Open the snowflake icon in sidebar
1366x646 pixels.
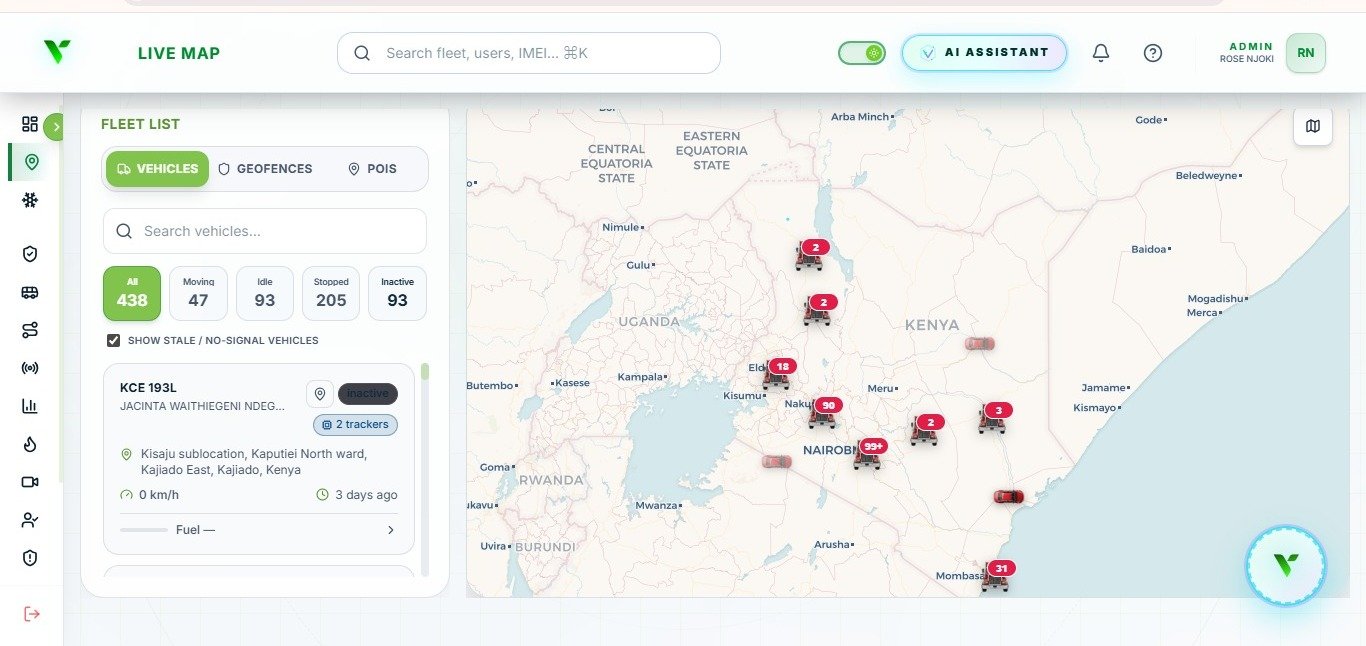[x=30, y=200]
